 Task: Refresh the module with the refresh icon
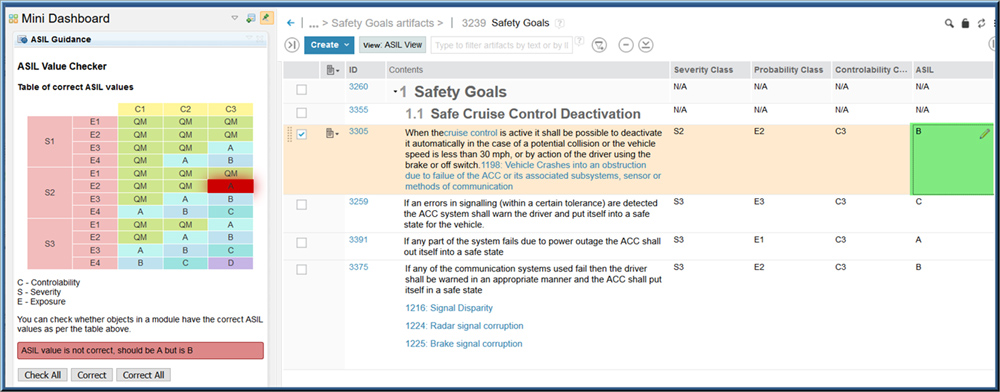(982, 24)
